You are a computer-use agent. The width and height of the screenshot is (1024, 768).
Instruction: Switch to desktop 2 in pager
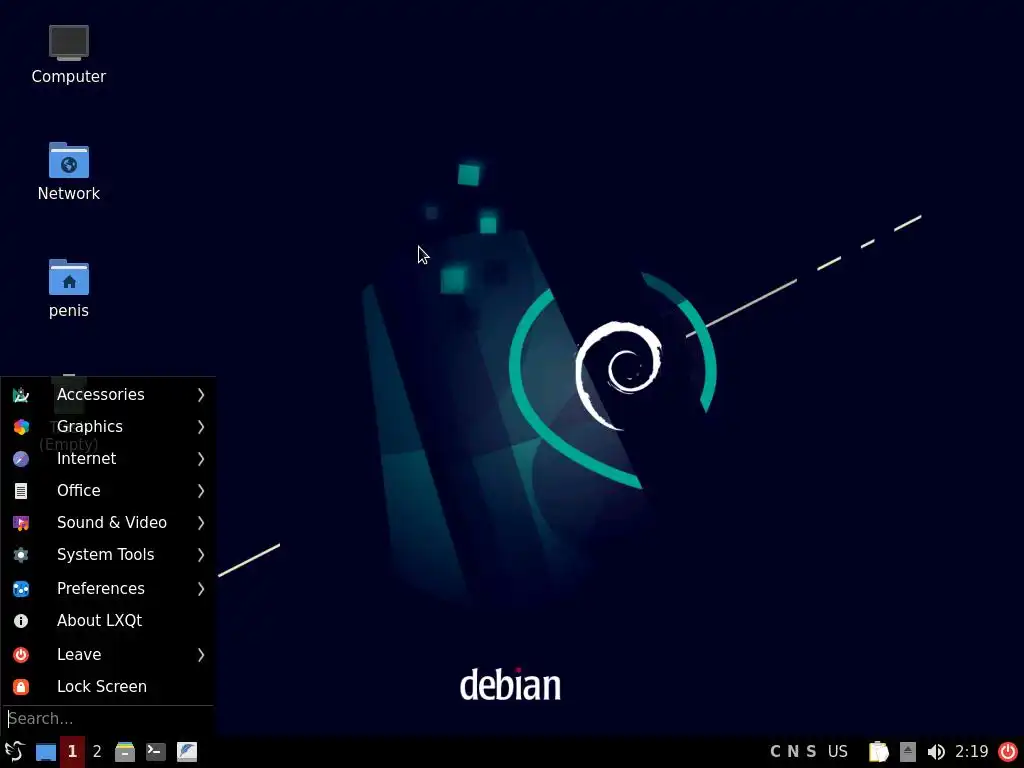point(97,752)
